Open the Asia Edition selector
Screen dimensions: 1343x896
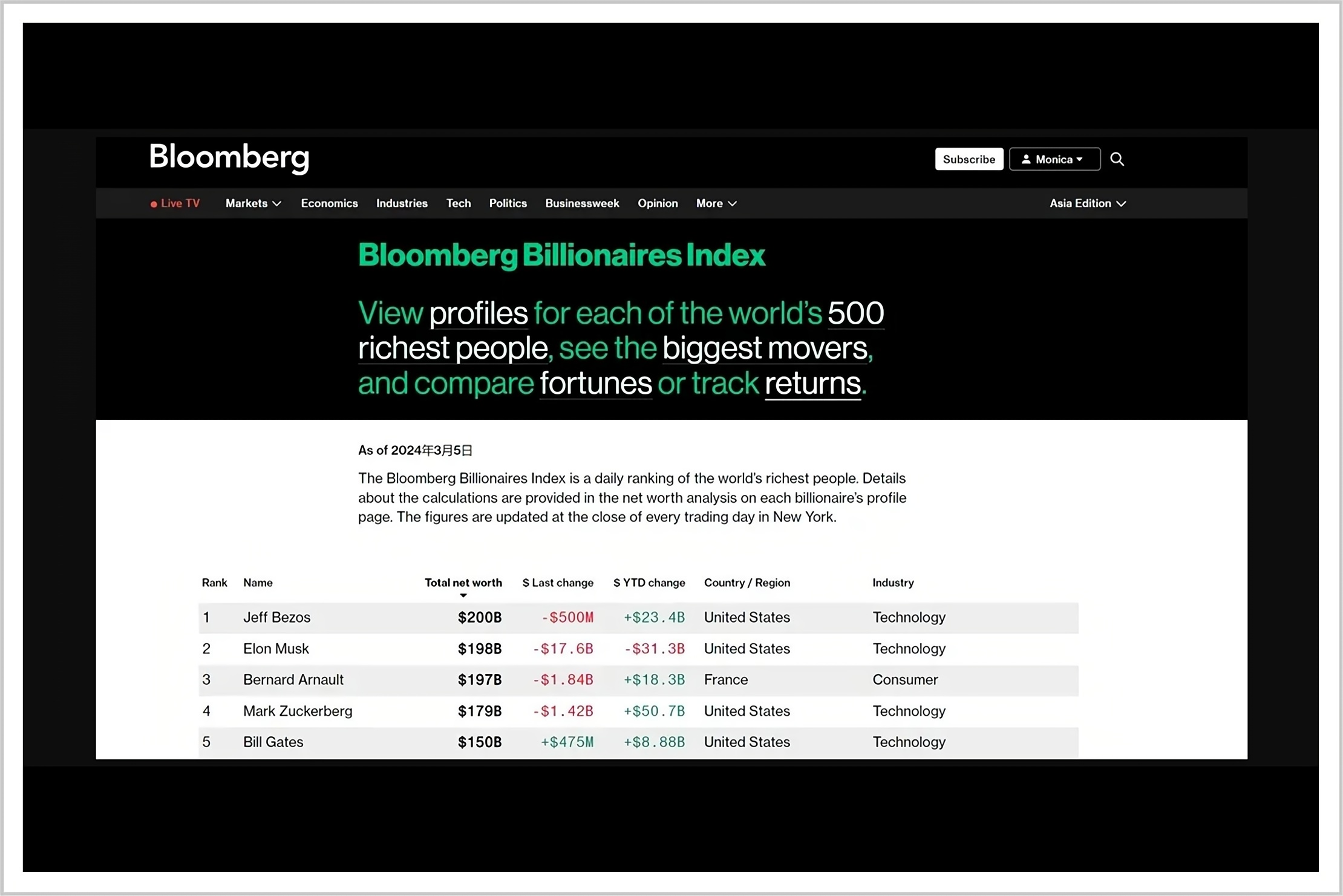click(x=1088, y=203)
